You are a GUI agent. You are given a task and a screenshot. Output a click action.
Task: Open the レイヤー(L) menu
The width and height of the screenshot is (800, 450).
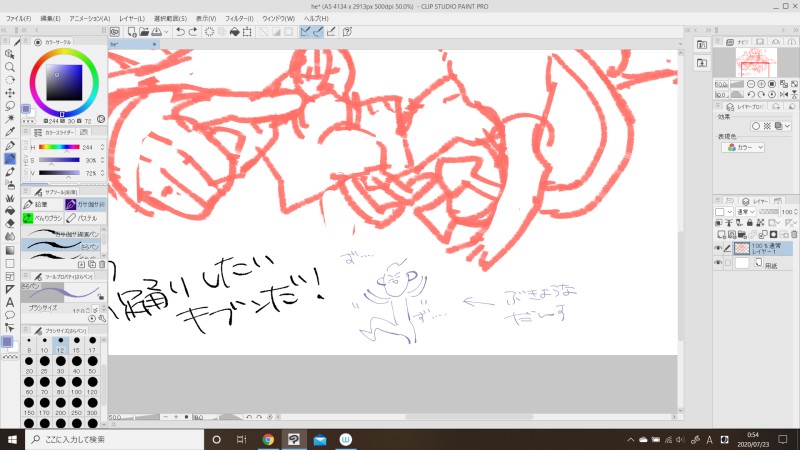(131, 19)
